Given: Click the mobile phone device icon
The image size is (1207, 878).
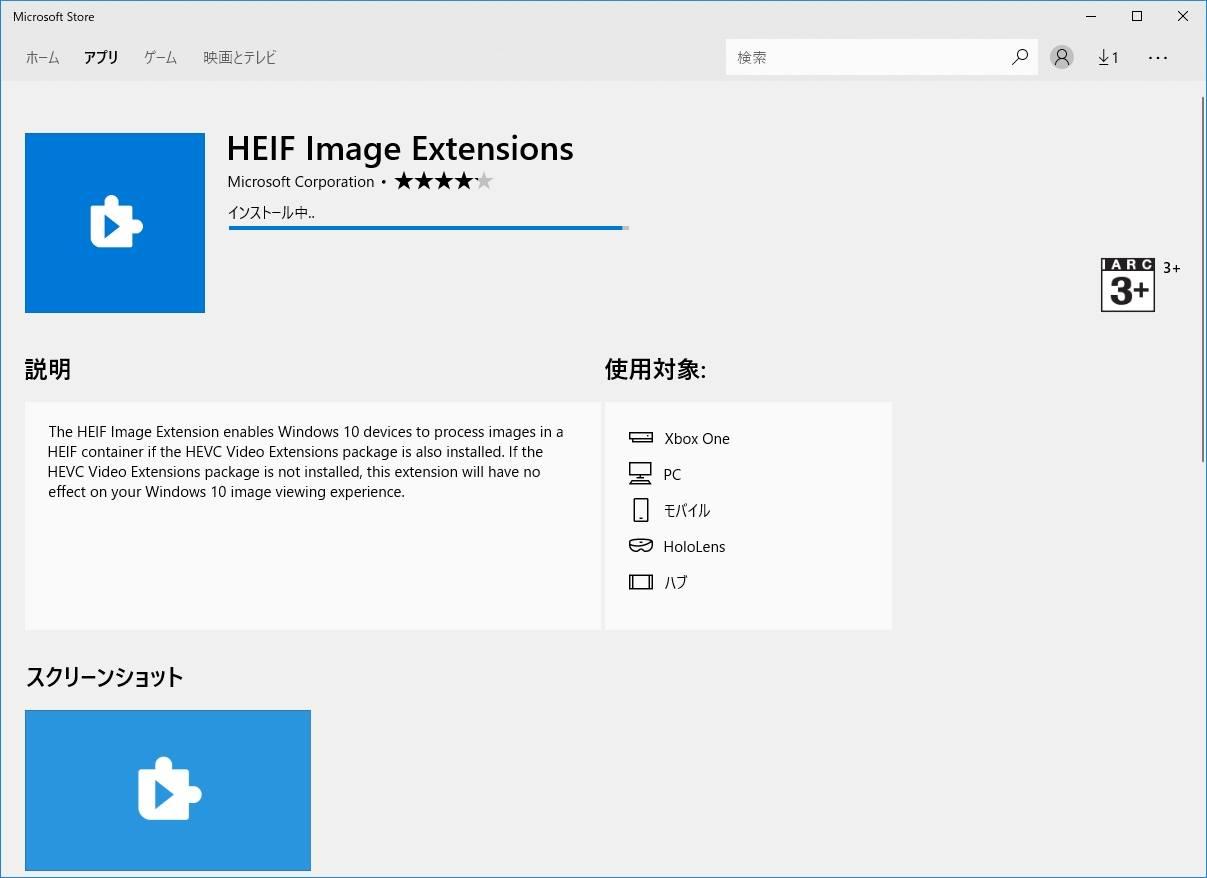Looking at the screenshot, I should (640, 510).
